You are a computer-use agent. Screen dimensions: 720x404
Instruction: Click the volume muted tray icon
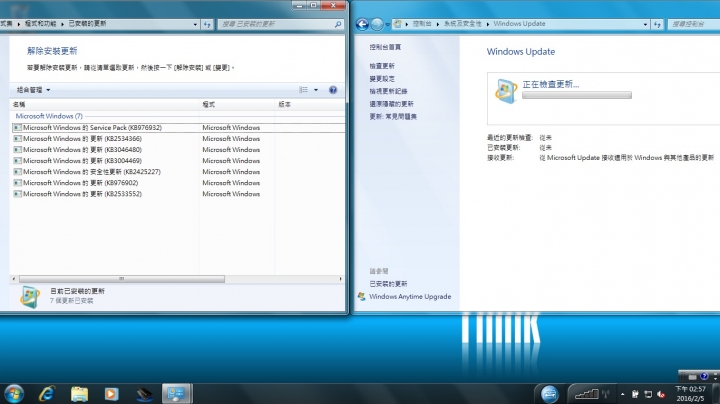(661, 394)
